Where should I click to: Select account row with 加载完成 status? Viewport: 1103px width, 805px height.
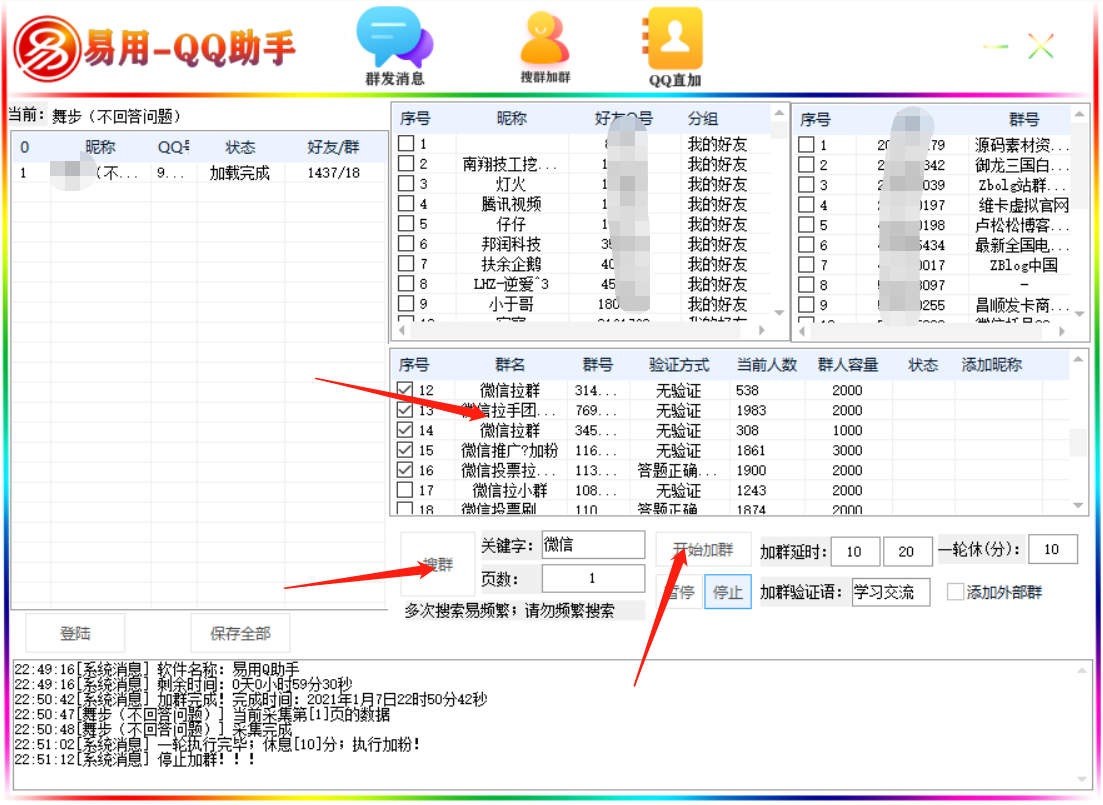198,172
